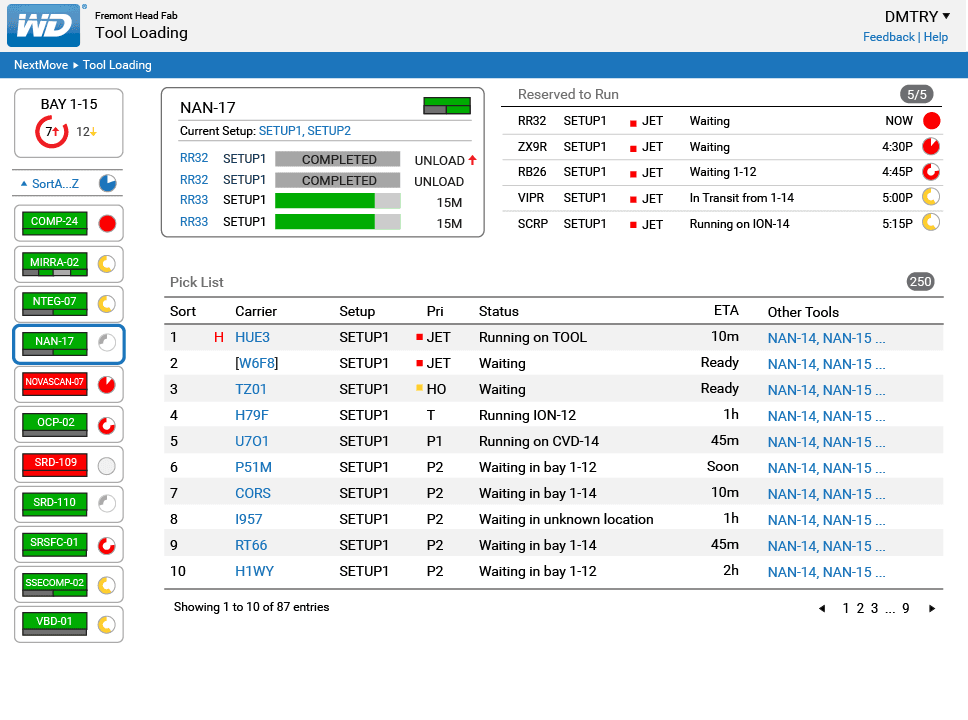Click the BAY 1-15 wafer flow gauge

pyautogui.click(x=50, y=131)
